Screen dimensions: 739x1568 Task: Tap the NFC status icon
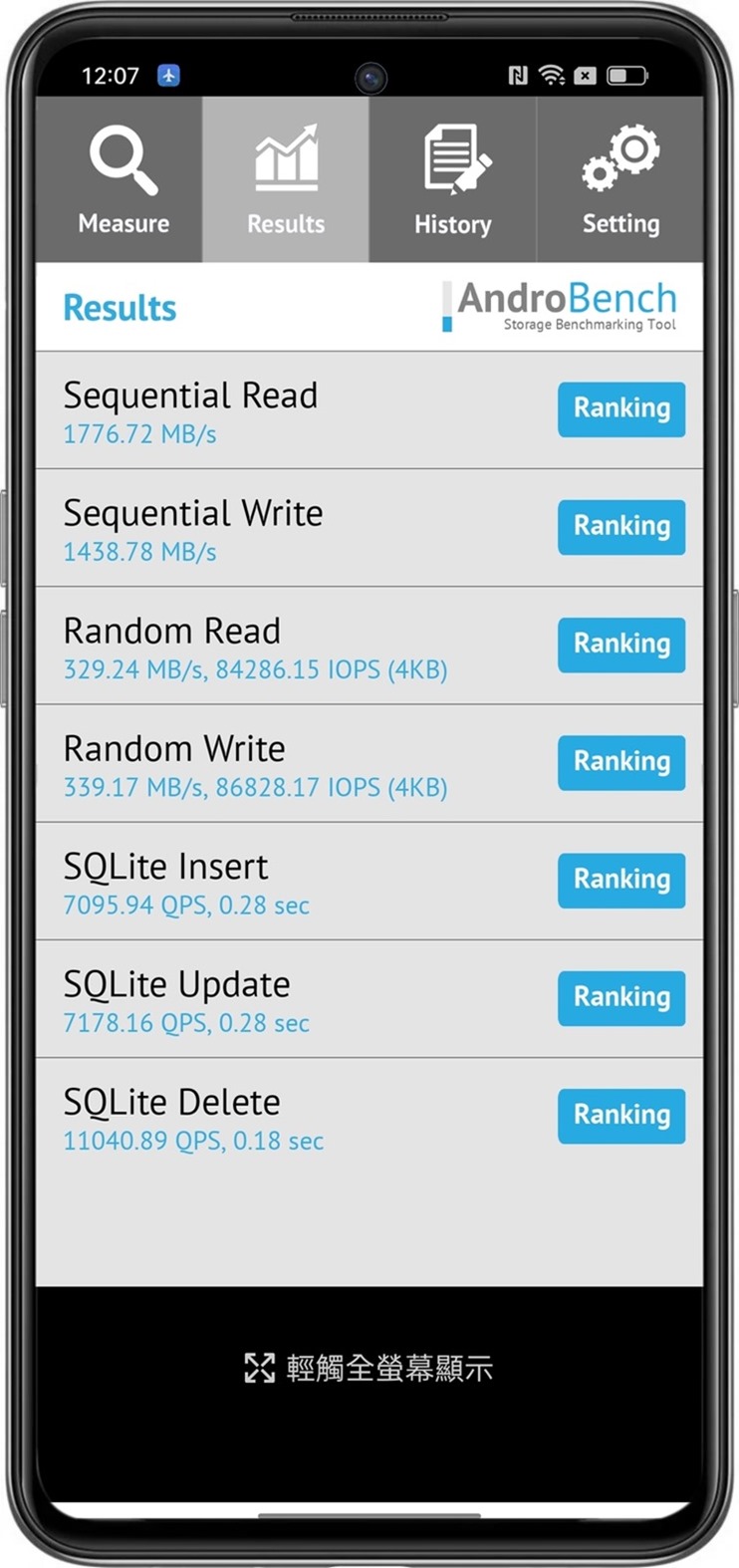[x=518, y=76]
